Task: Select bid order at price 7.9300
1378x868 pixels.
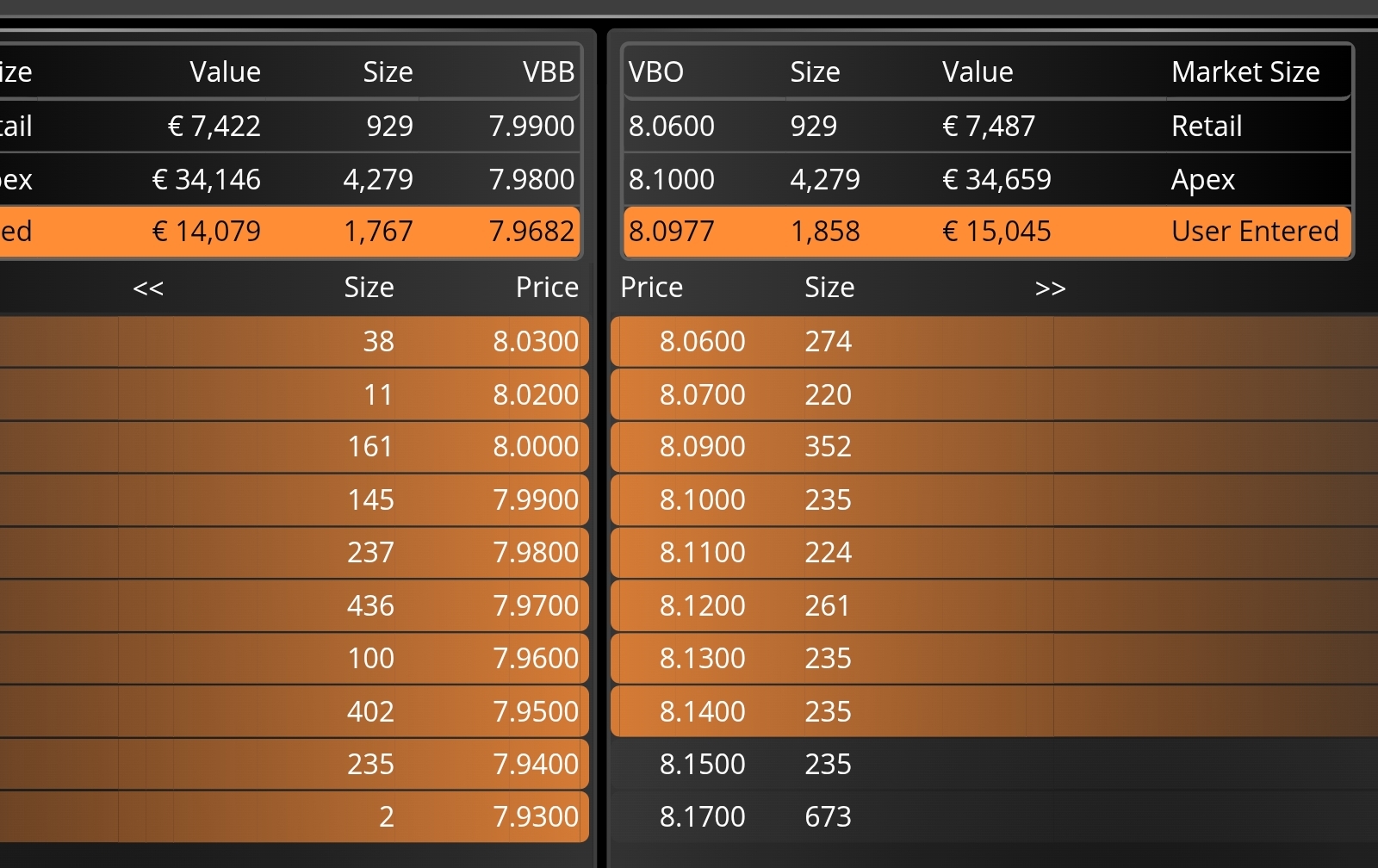Action: (x=535, y=816)
